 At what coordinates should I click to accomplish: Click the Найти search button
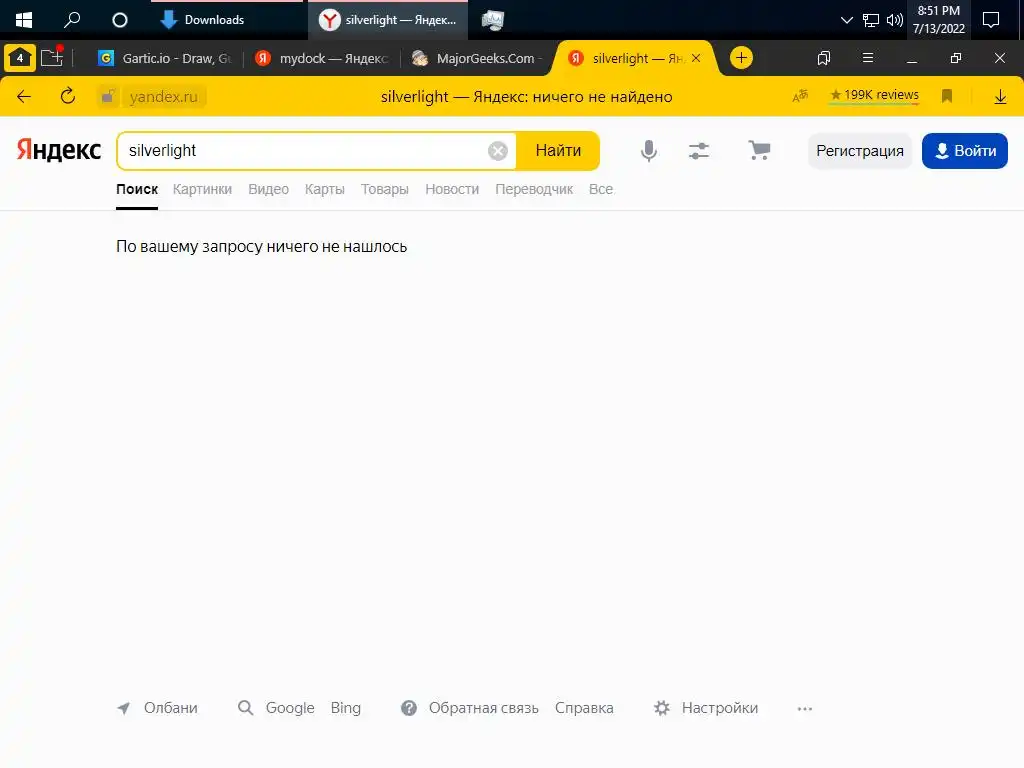[558, 151]
